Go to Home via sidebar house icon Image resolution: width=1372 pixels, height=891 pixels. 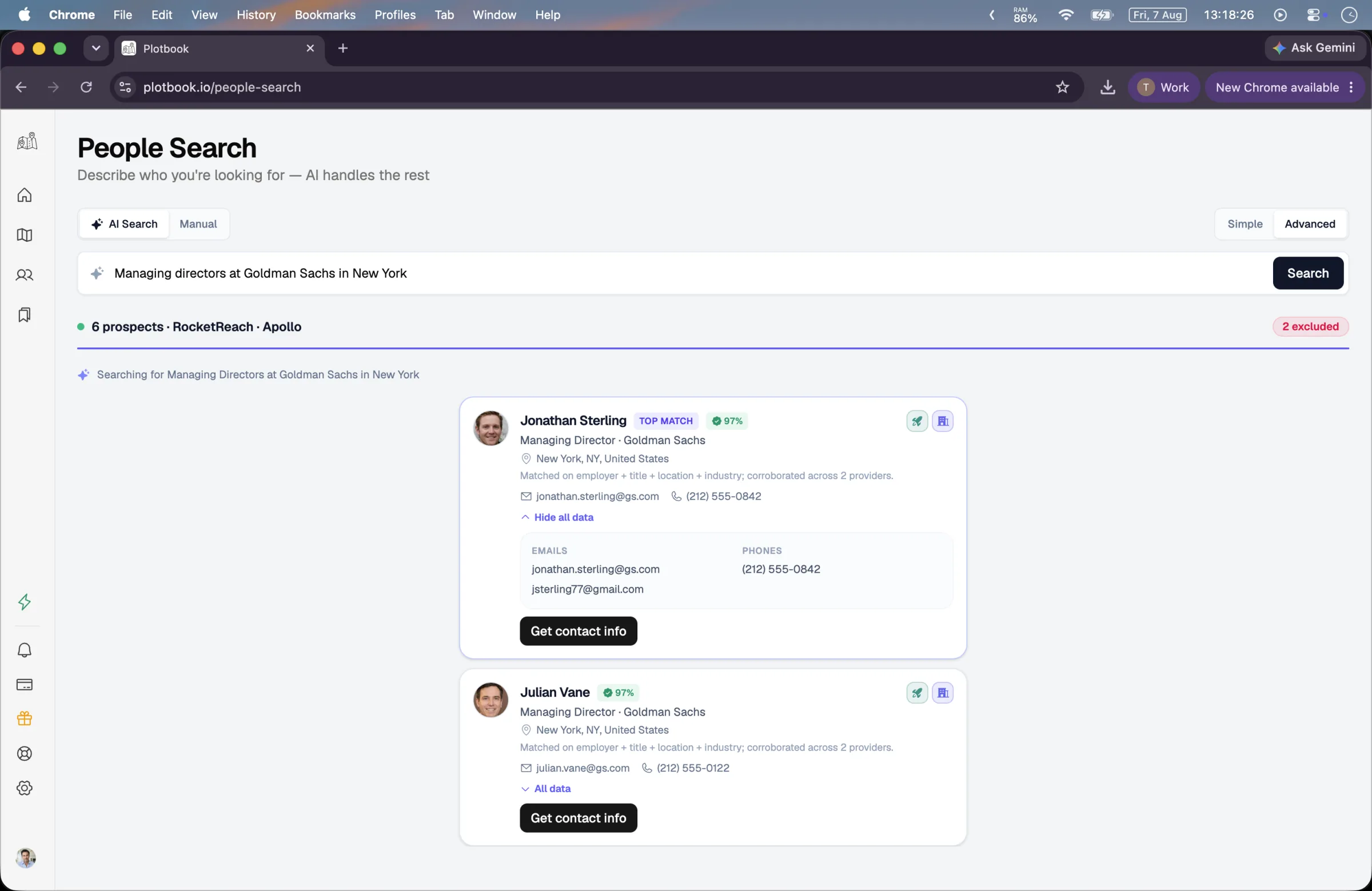pos(24,195)
